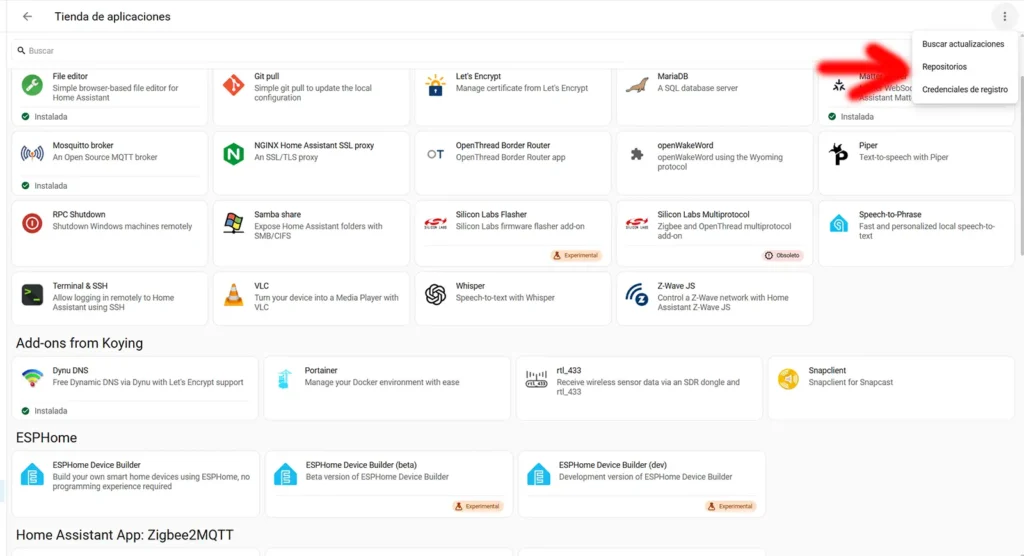Open the three-dot overflow menu
This screenshot has height=556, width=1024.
click(1004, 16)
